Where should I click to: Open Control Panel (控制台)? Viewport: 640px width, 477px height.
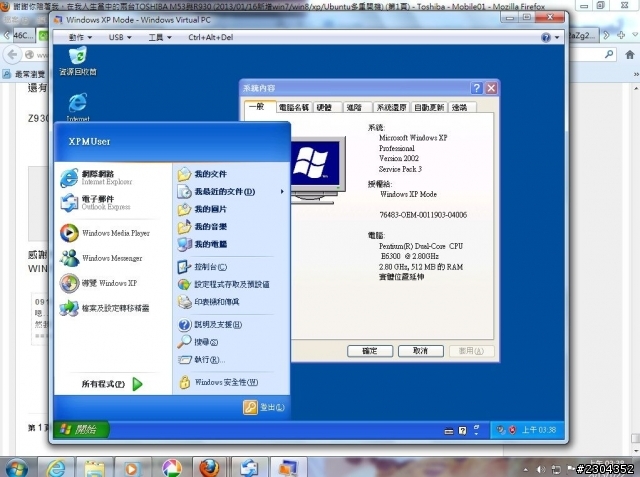point(202,267)
